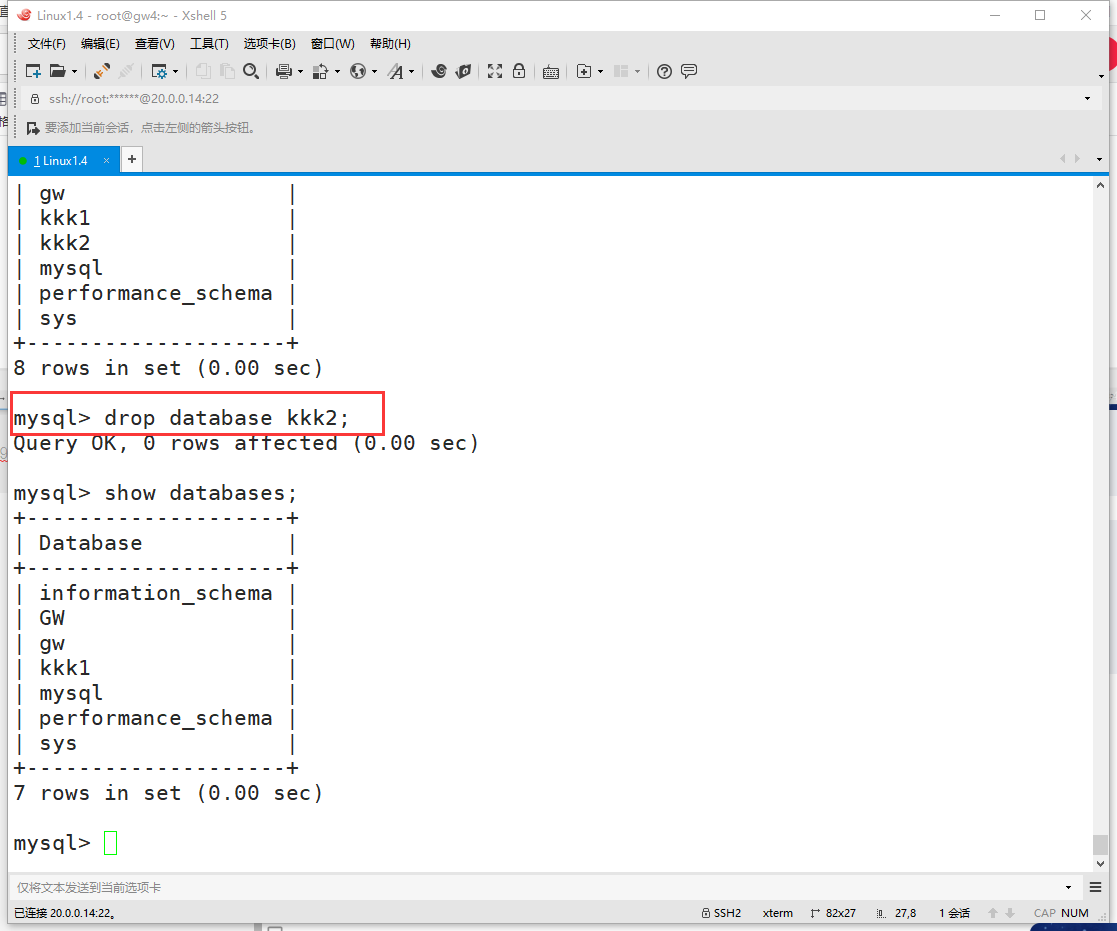Expand the address bar history dropdown
This screenshot has width=1117, height=931.
click(1088, 98)
